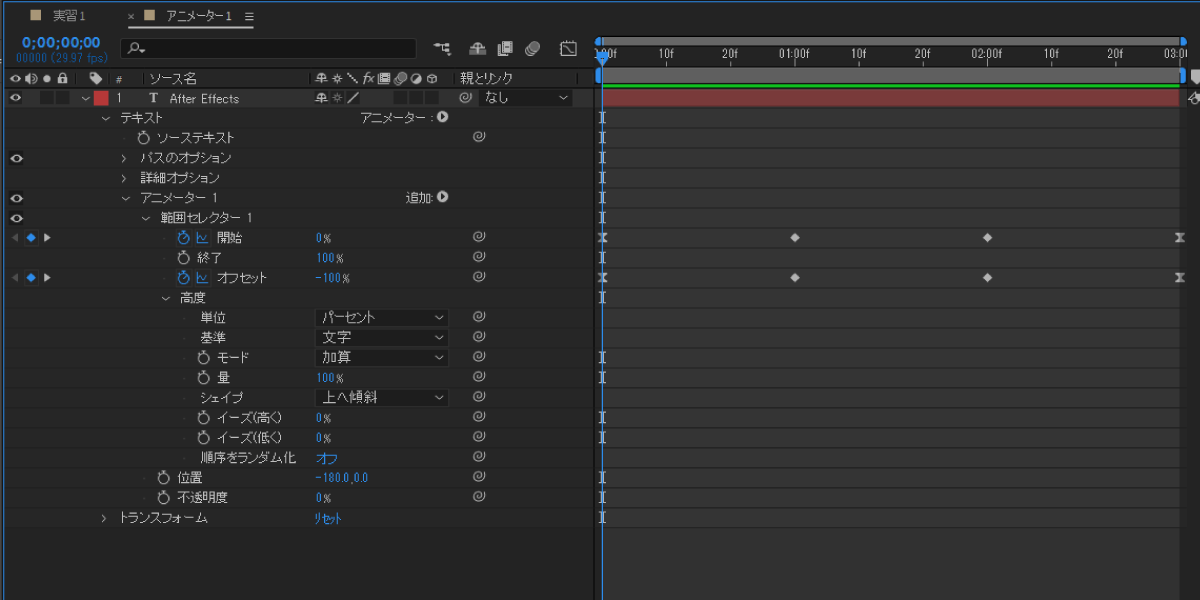The height and width of the screenshot is (600, 1200).
Task: Open the アニメーター 1 panel menu
Action: click(x=249, y=16)
